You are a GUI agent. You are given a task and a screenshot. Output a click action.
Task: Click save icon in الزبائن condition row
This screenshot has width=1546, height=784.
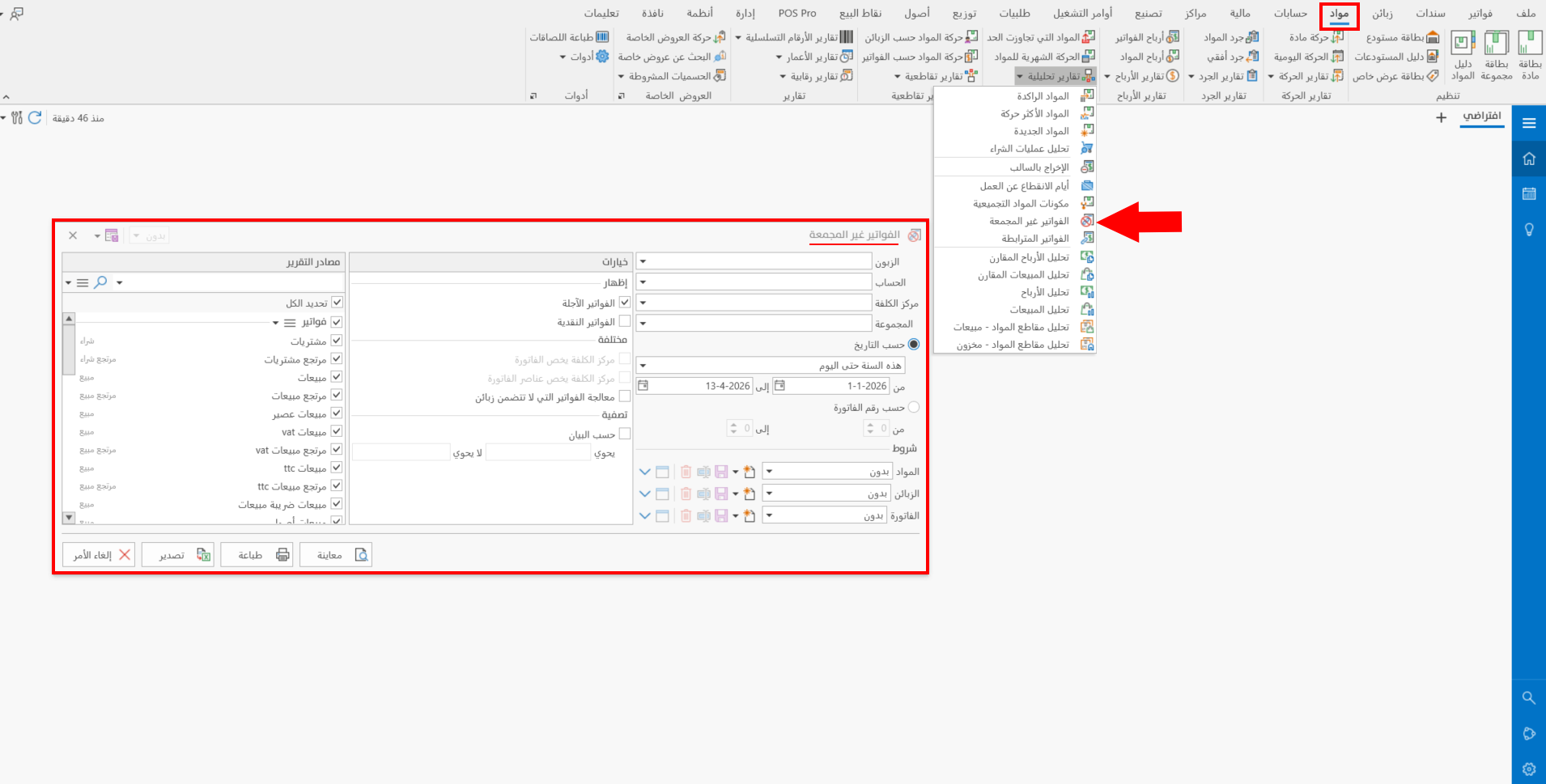(721, 494)
